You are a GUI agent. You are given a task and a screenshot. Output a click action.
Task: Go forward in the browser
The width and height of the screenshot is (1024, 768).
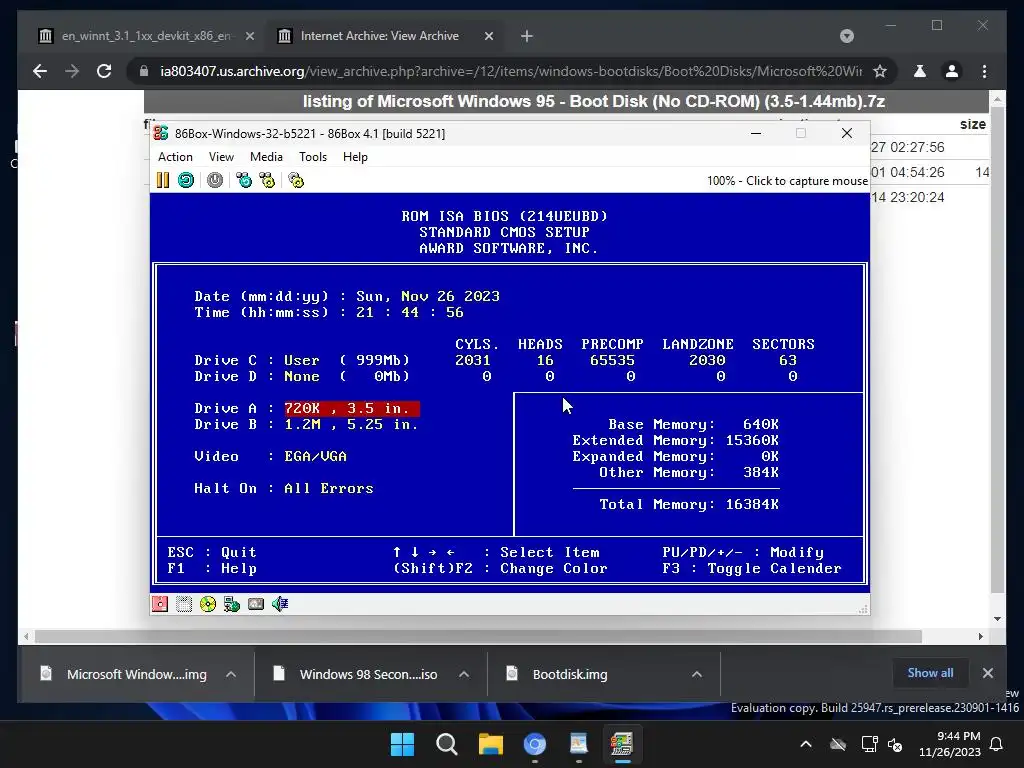pyautogui.click(x=72, y=71)
